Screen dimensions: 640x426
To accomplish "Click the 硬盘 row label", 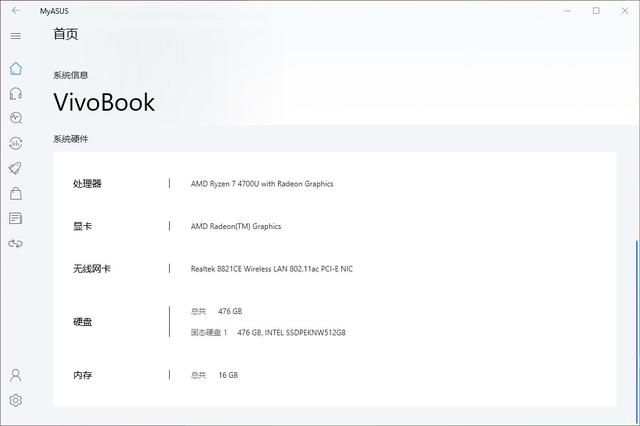I will pyautogui.click(x=82, y=322).
